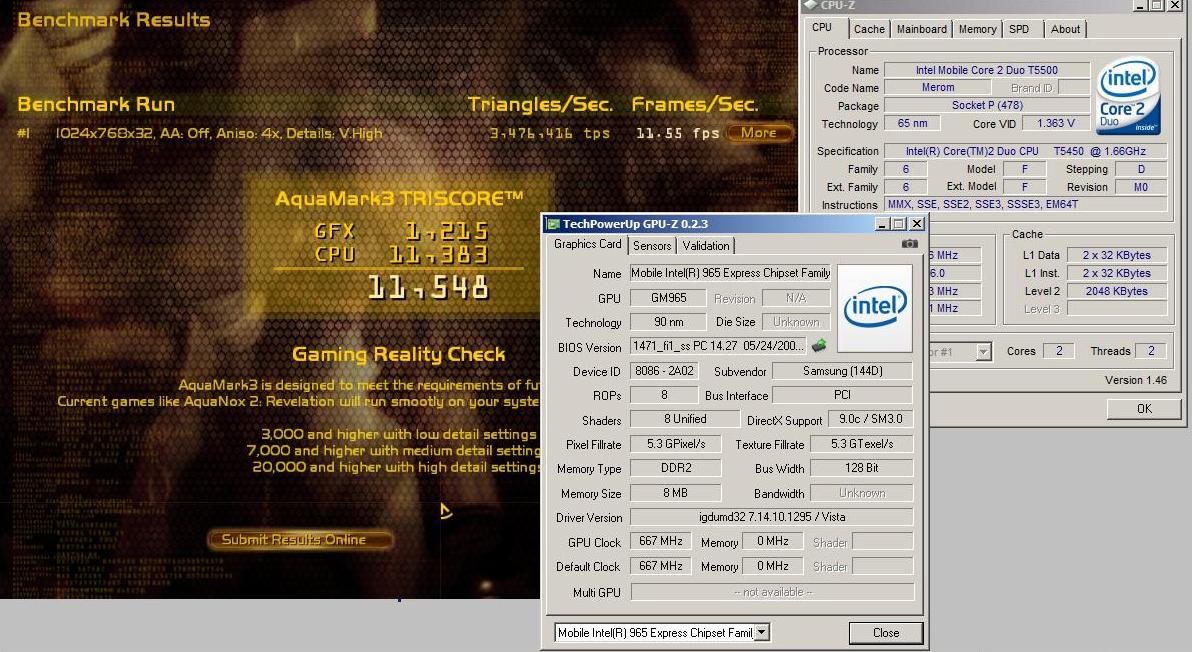Click the Technology value 65 nm in CPU-Z
Viewport: 1193px width, 652px height.
(x=912, y=123)
